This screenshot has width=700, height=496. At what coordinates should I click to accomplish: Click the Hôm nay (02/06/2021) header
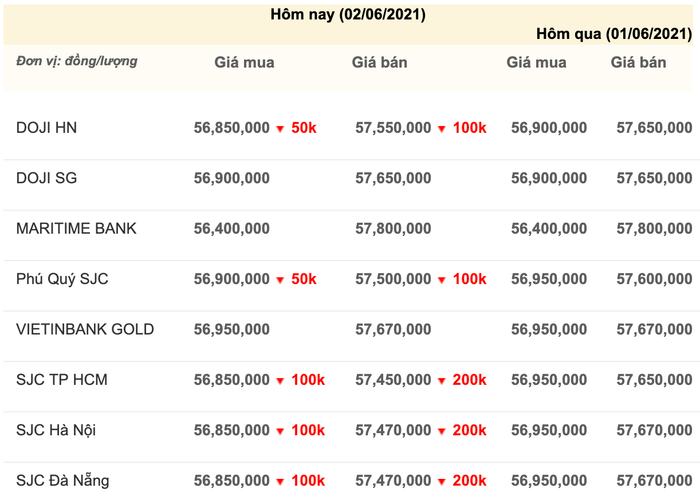348,15
